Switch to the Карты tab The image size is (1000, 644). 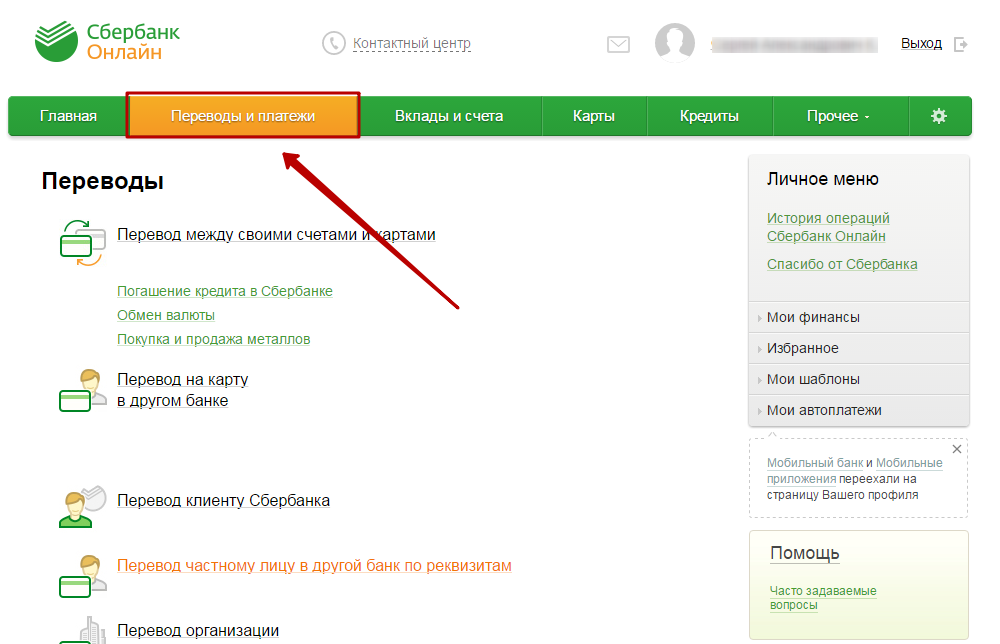[594, 116]
